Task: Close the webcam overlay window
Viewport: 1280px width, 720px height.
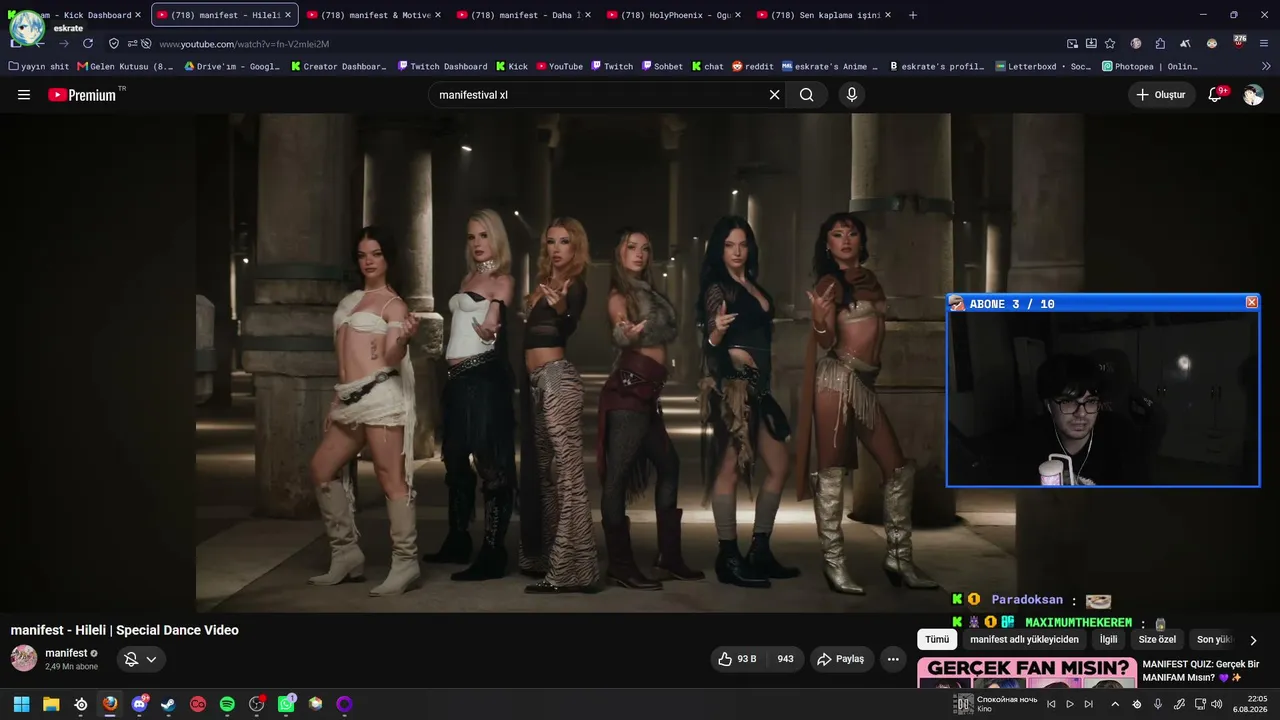Action: click(1251, 303)
